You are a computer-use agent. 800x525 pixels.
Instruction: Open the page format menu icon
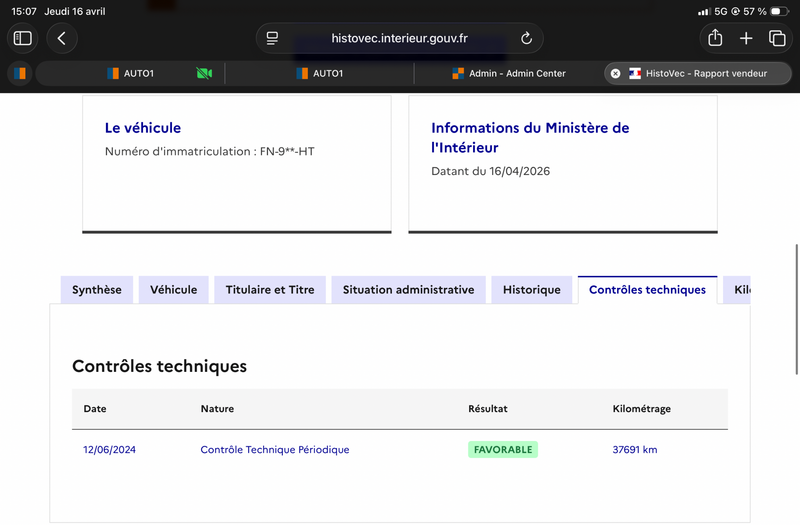pos(272,38)
